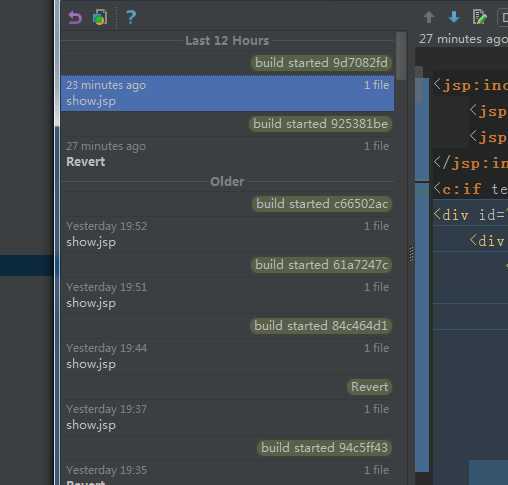Click the edit source pencil icon
The width and height of the screenshot is (508, 485).
(x=480, y=17)
